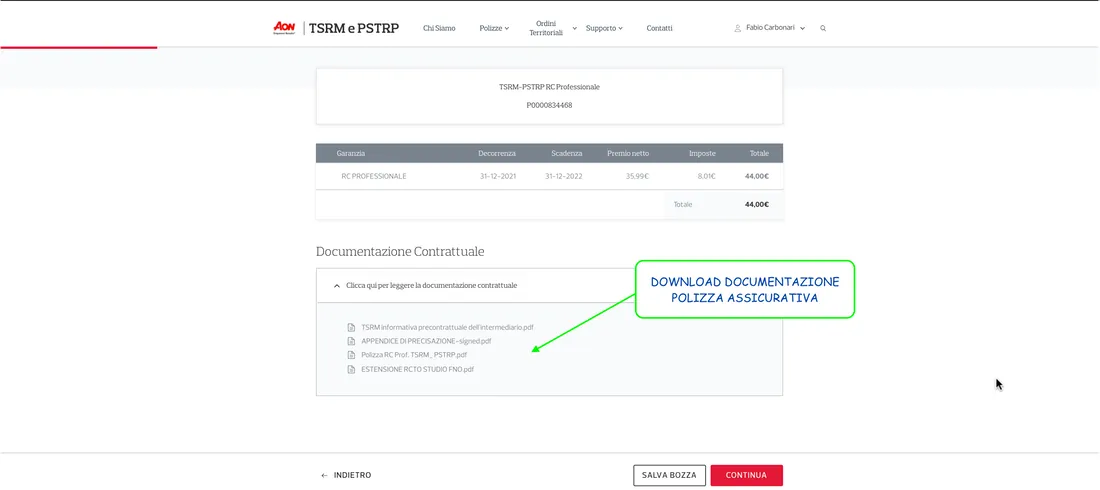Click the Aon logo in header

pos(283,27)
